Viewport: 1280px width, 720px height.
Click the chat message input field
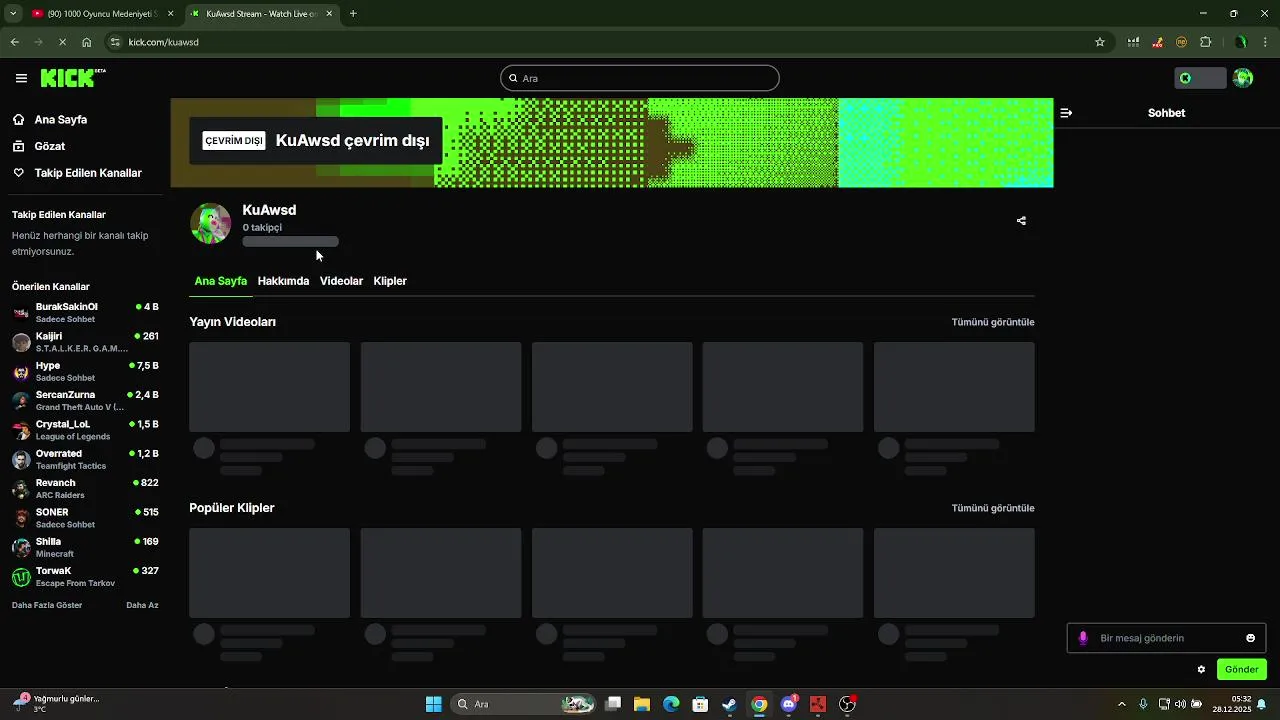pos(1166,638)
